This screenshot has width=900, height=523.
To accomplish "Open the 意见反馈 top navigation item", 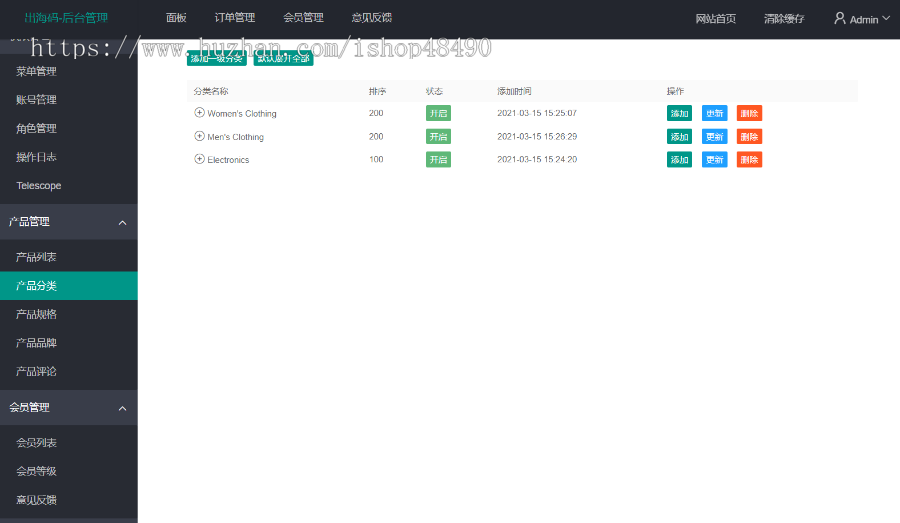I will click(371, 18).
